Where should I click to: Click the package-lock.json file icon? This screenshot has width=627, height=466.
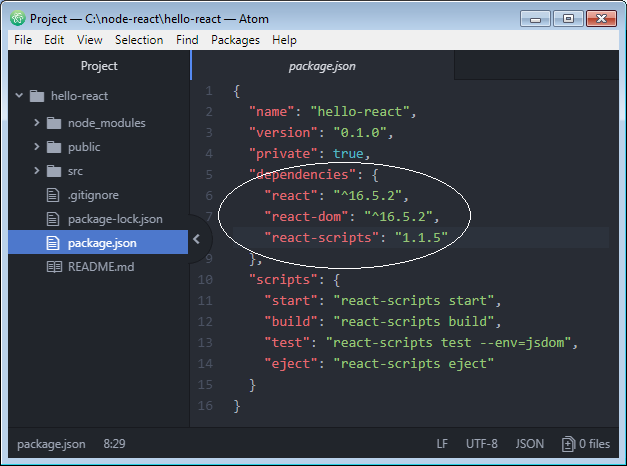pyautogui.click(x=53, y=219)
